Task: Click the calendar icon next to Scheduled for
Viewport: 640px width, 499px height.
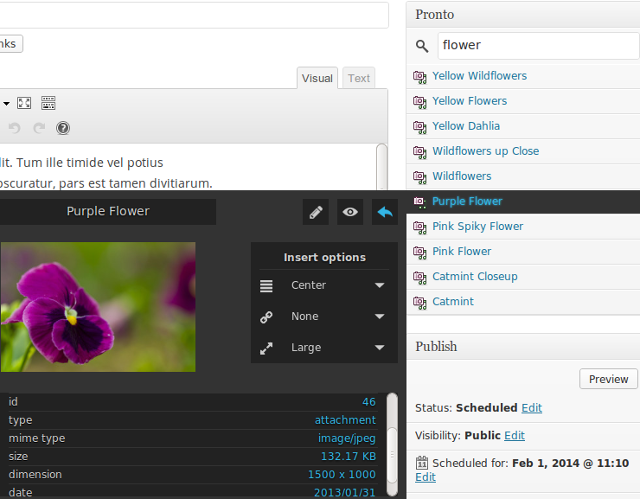Action: (x=422, y=463)
